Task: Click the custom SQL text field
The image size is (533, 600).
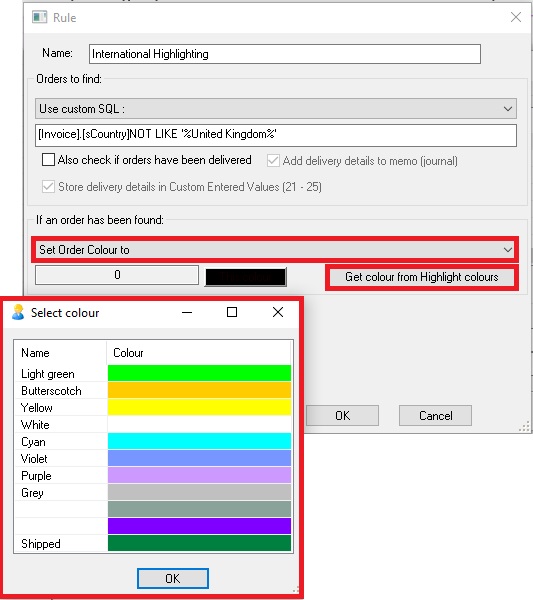Action: (x=276, y=135)
